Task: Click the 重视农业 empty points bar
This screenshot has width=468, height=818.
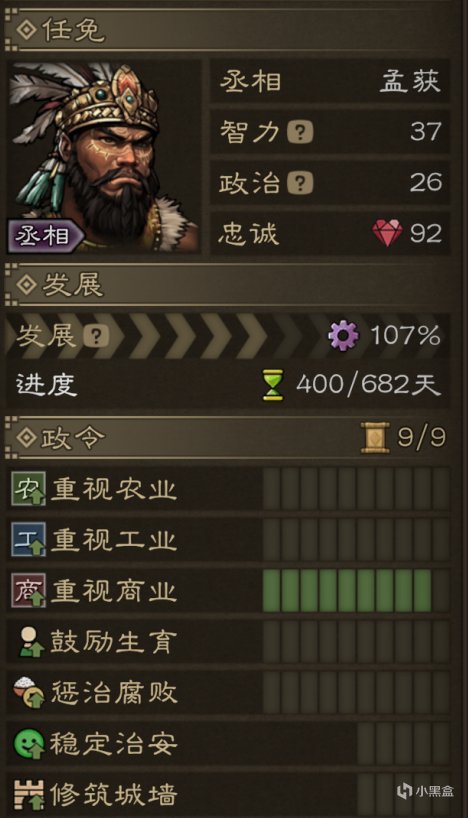Action: pyautogui.click(x=355, y=488)
